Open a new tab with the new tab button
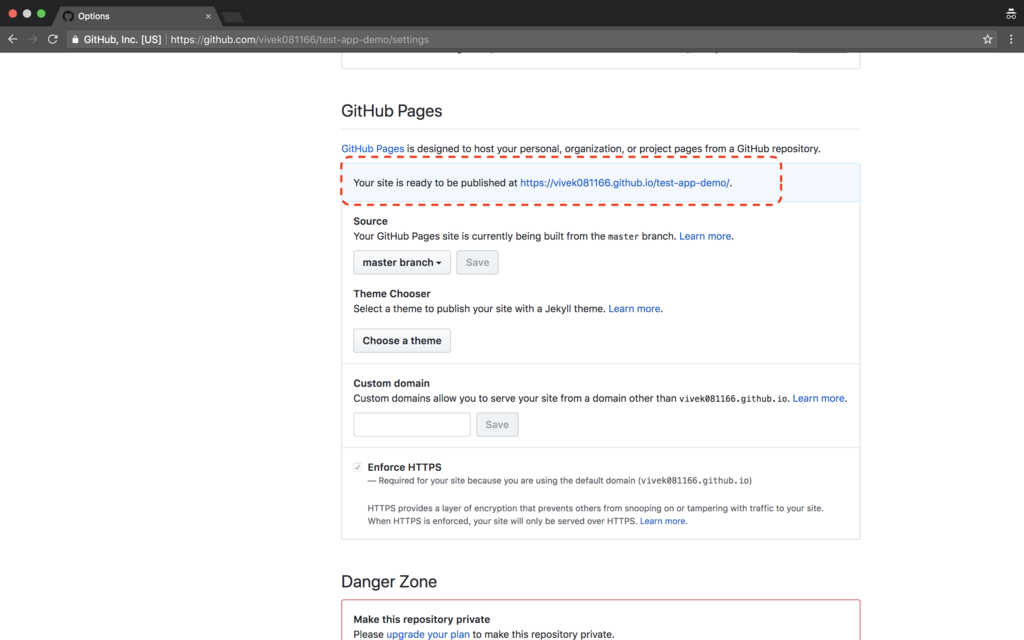 (232, 17)
